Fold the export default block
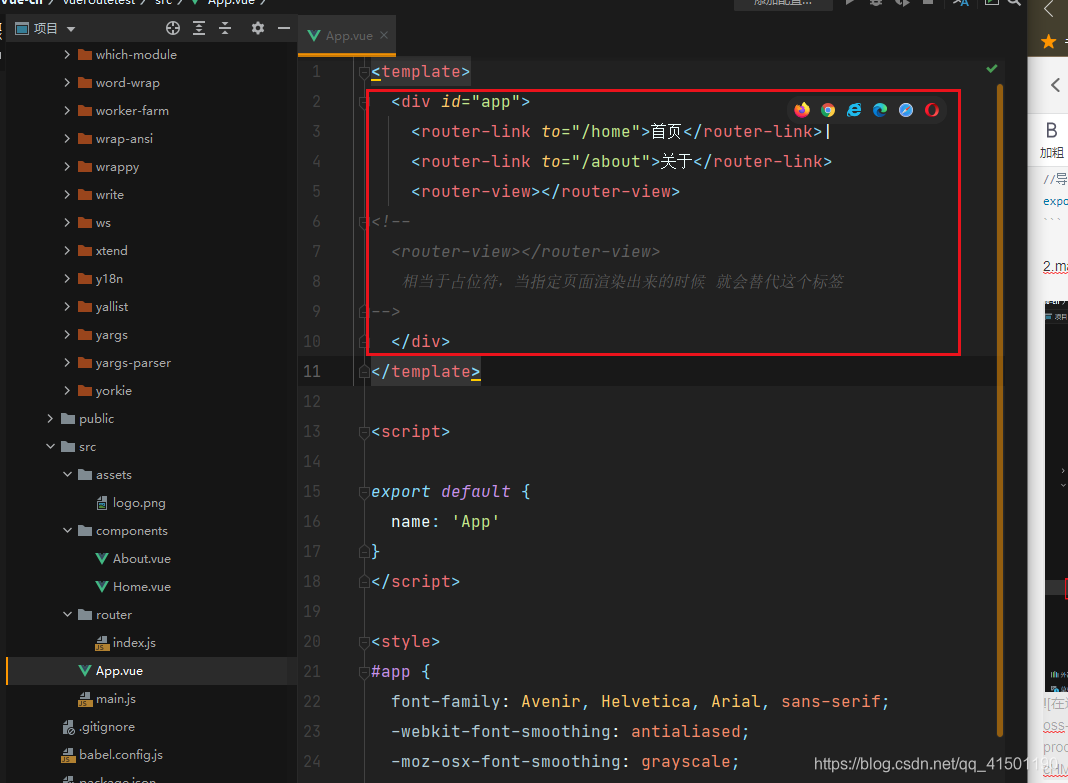1068x783 pixels. click(x=364, y=492)
